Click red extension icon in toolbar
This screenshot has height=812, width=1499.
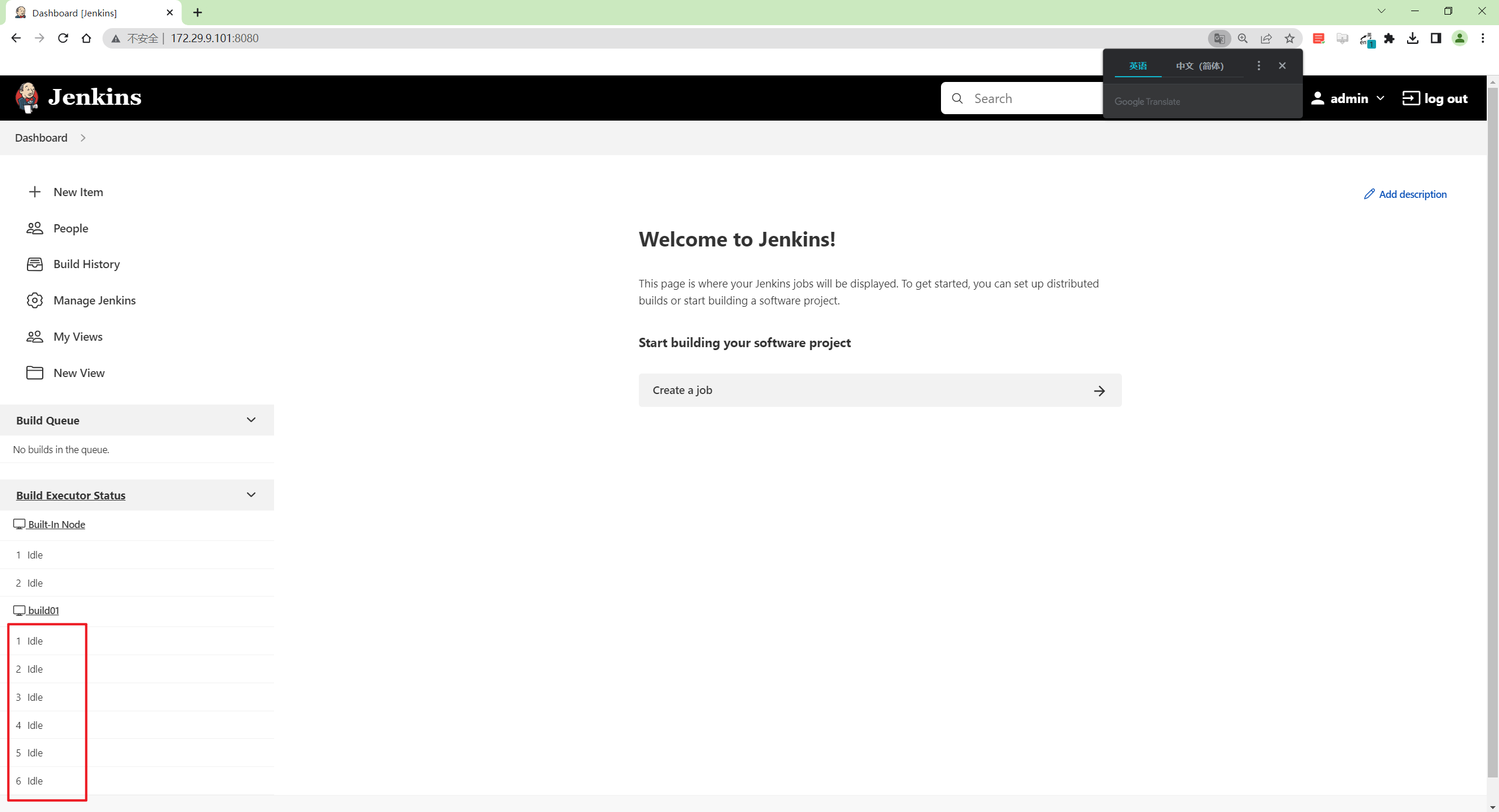(x=1319, y=39)
